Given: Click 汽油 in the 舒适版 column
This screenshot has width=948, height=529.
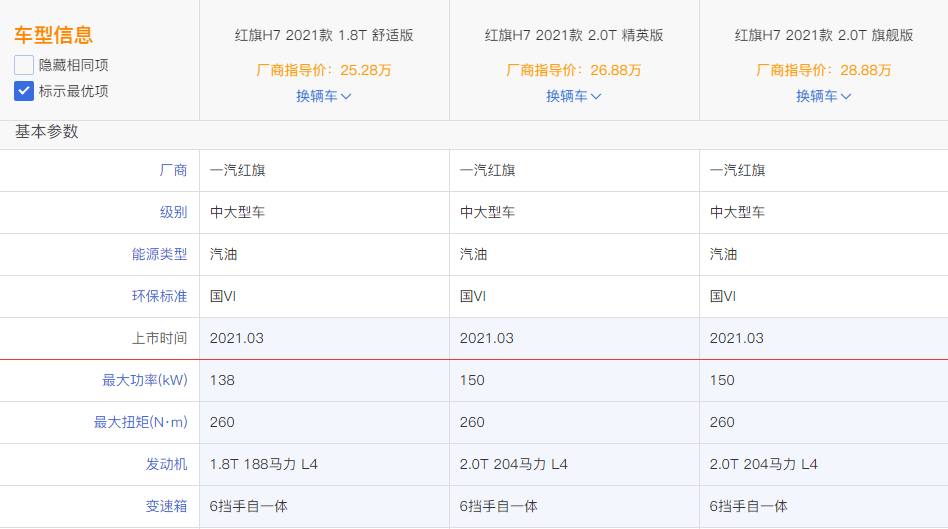Looking at the screenshot, I should [x=223, y=255].
